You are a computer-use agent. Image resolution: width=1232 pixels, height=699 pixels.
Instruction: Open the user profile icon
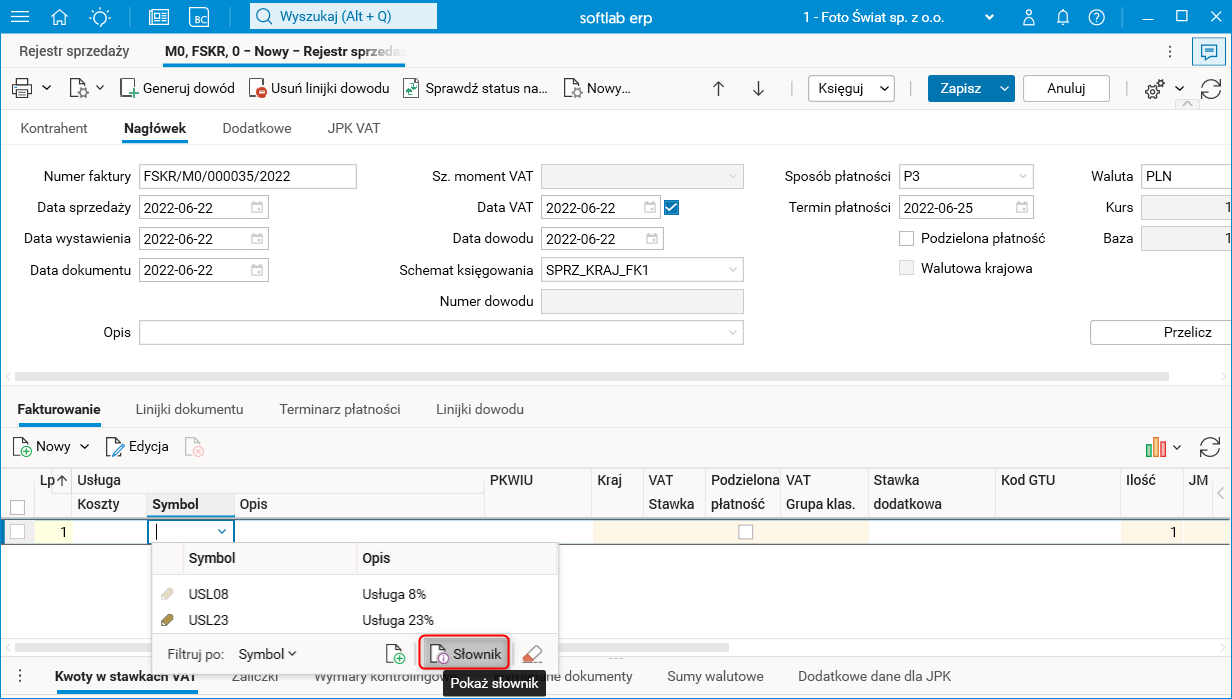click(1028, 17)
